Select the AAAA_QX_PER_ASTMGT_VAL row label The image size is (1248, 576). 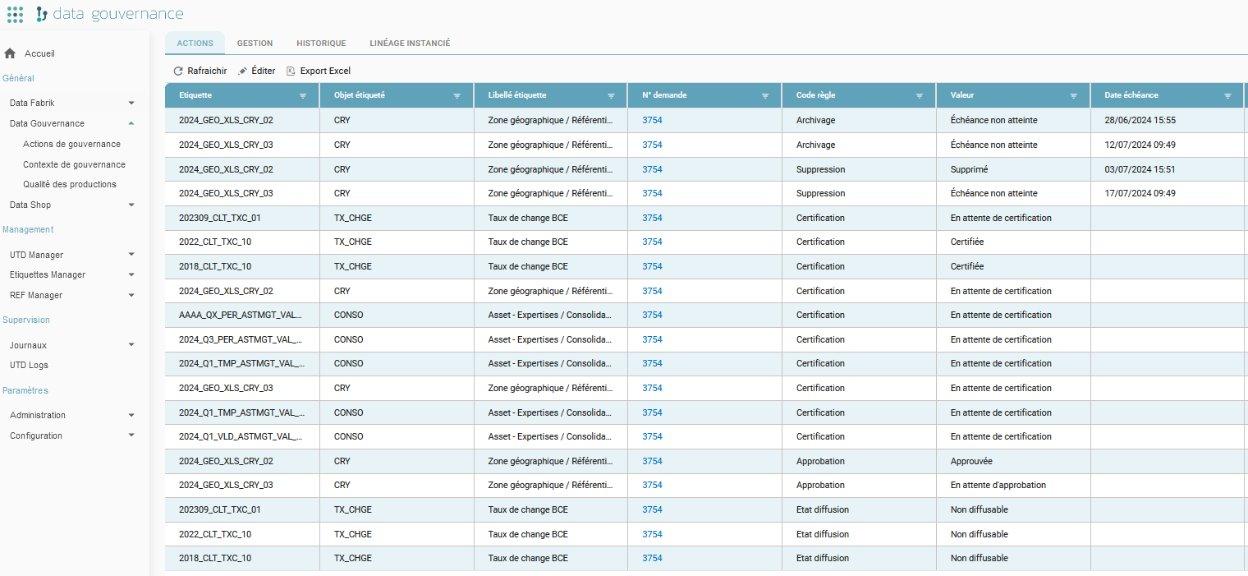(x=240, y=315)
